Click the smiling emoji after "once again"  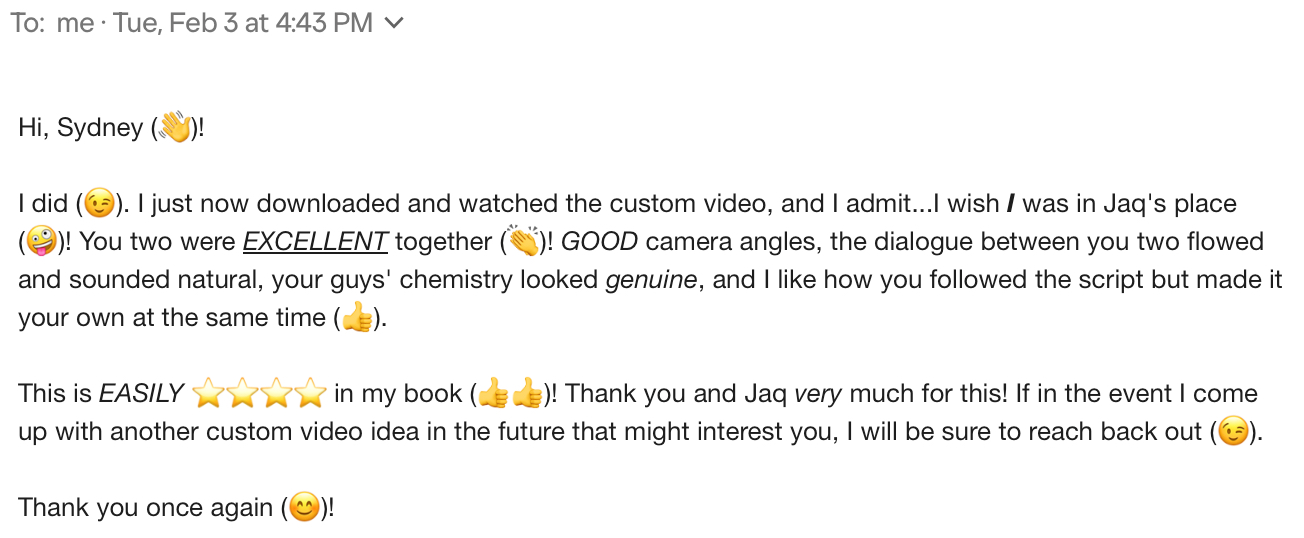tap(304, 509)
